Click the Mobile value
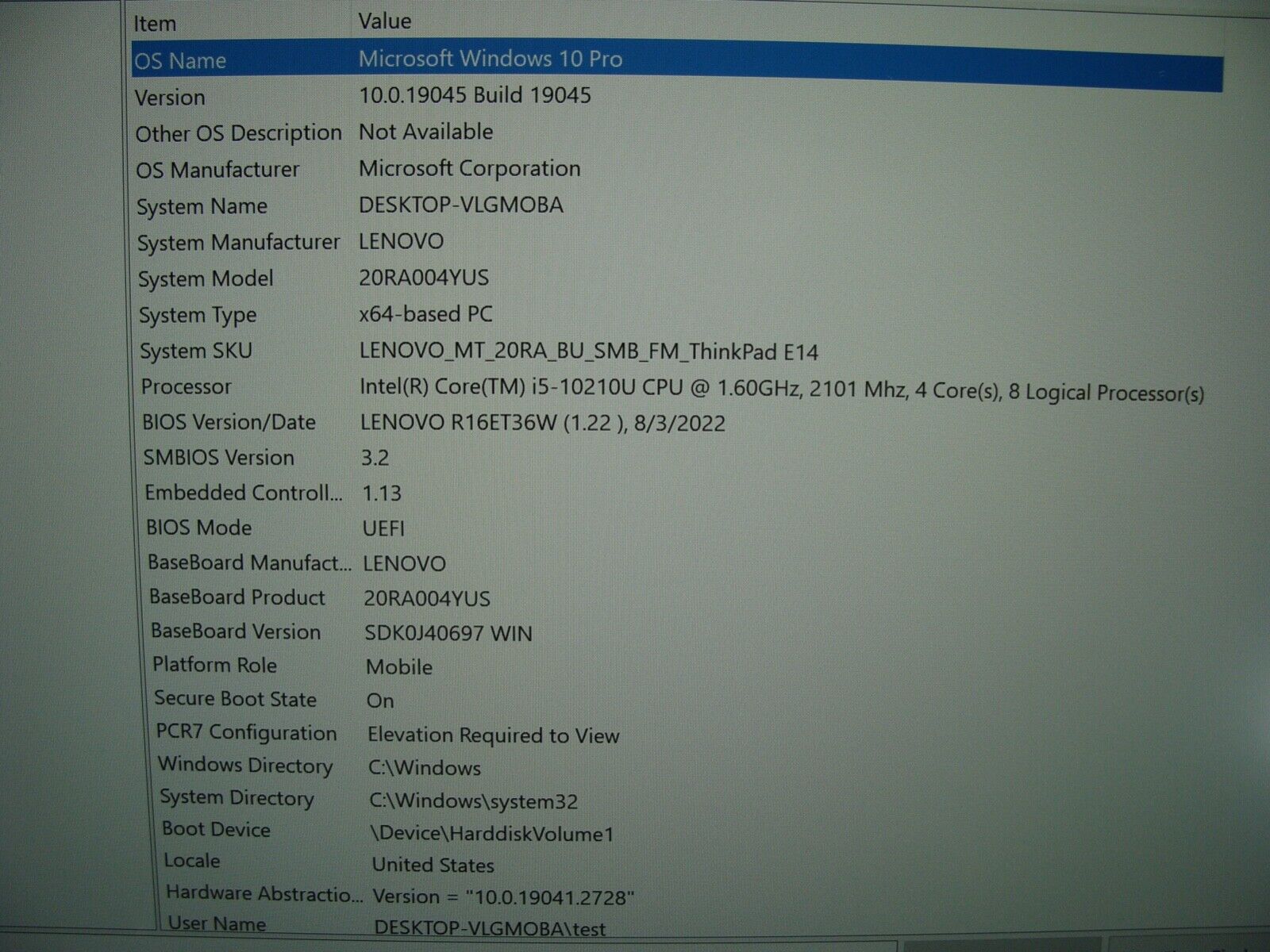 [x=399, y=667]
